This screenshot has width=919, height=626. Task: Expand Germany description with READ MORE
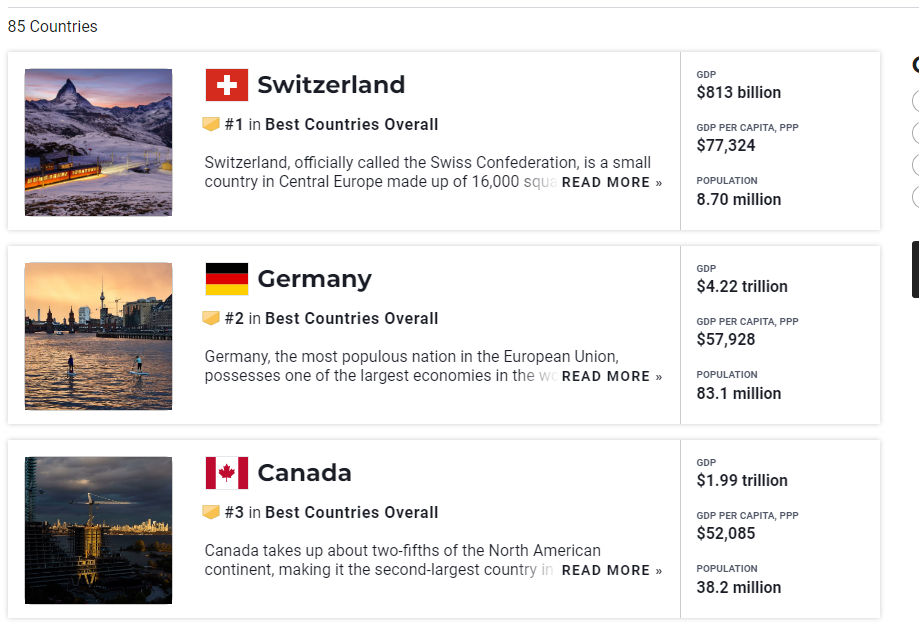tap(611, 377)
